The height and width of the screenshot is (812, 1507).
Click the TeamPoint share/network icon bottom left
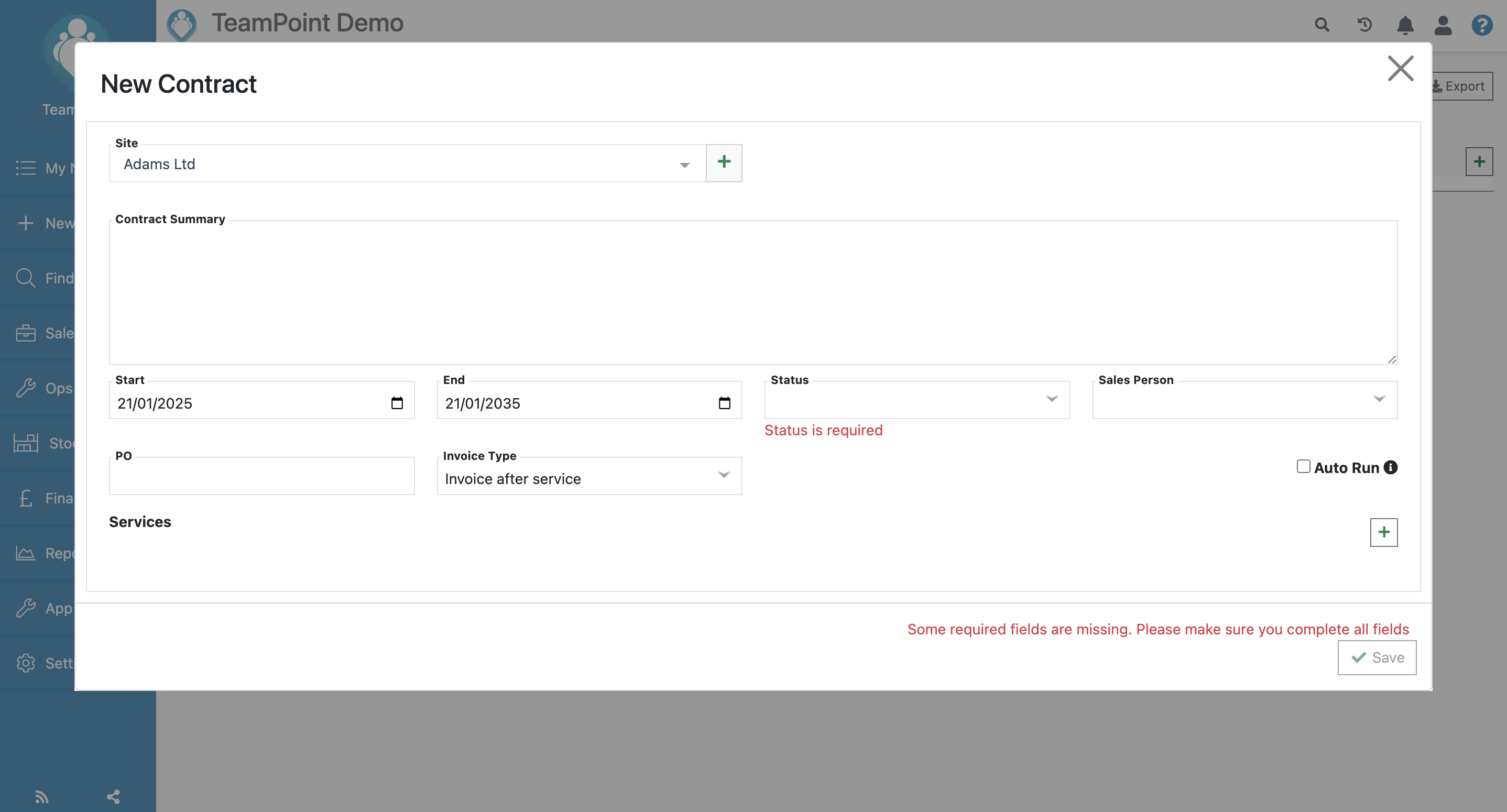[x=113, y=796]
